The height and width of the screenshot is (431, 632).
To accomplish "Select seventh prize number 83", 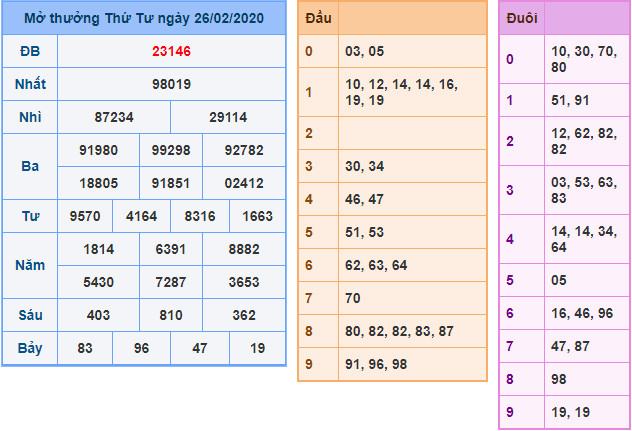I will [85, 348].
